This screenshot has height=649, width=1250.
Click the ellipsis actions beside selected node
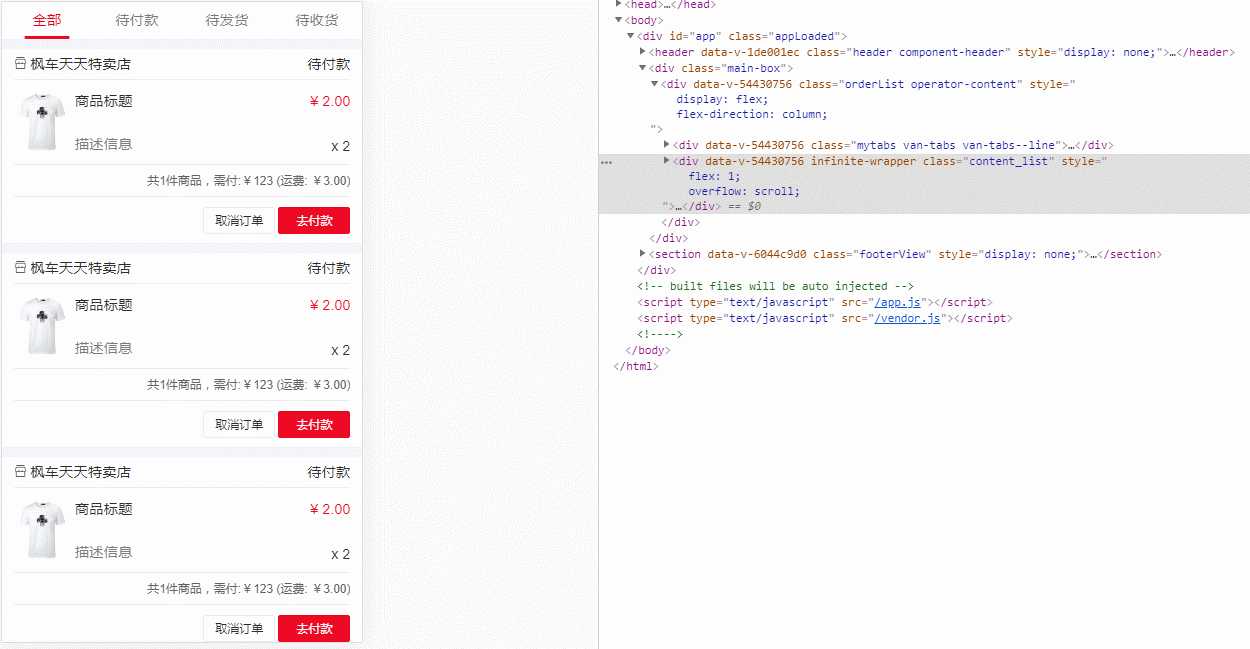pos(606,161)
